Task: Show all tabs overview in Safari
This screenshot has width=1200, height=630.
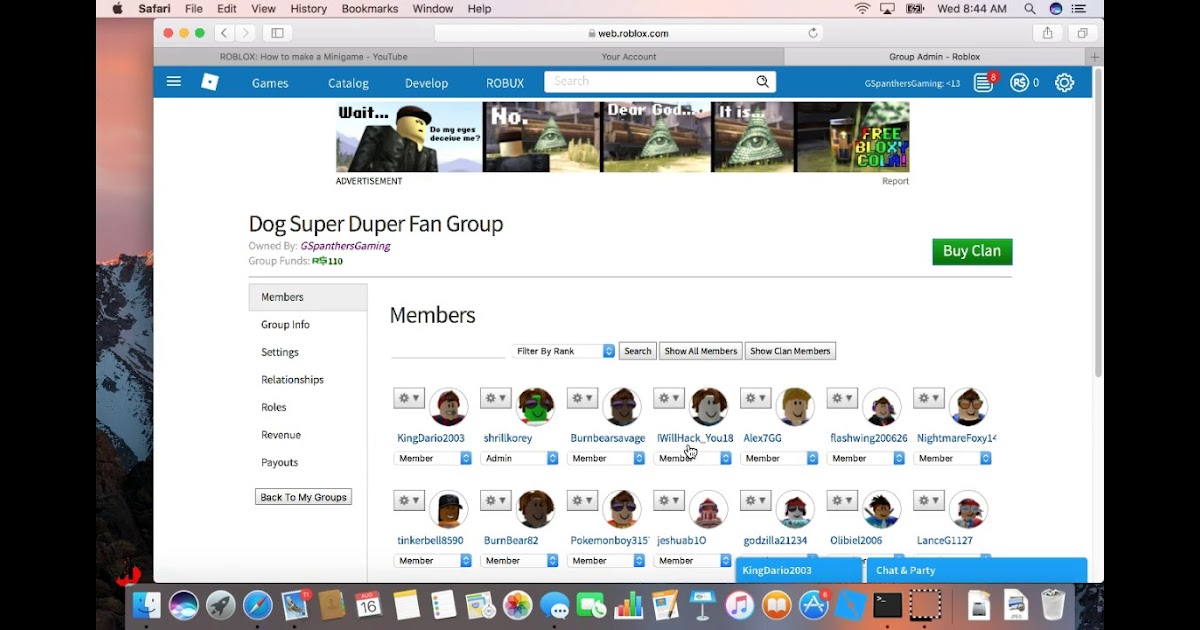Action: (x=1082, y=33)
